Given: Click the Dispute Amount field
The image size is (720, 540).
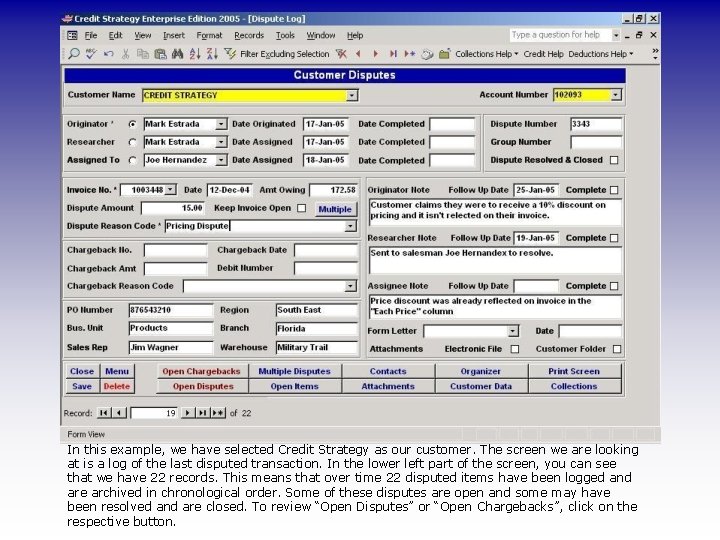Looking at the screenshot, I should [x=173, y=208].
